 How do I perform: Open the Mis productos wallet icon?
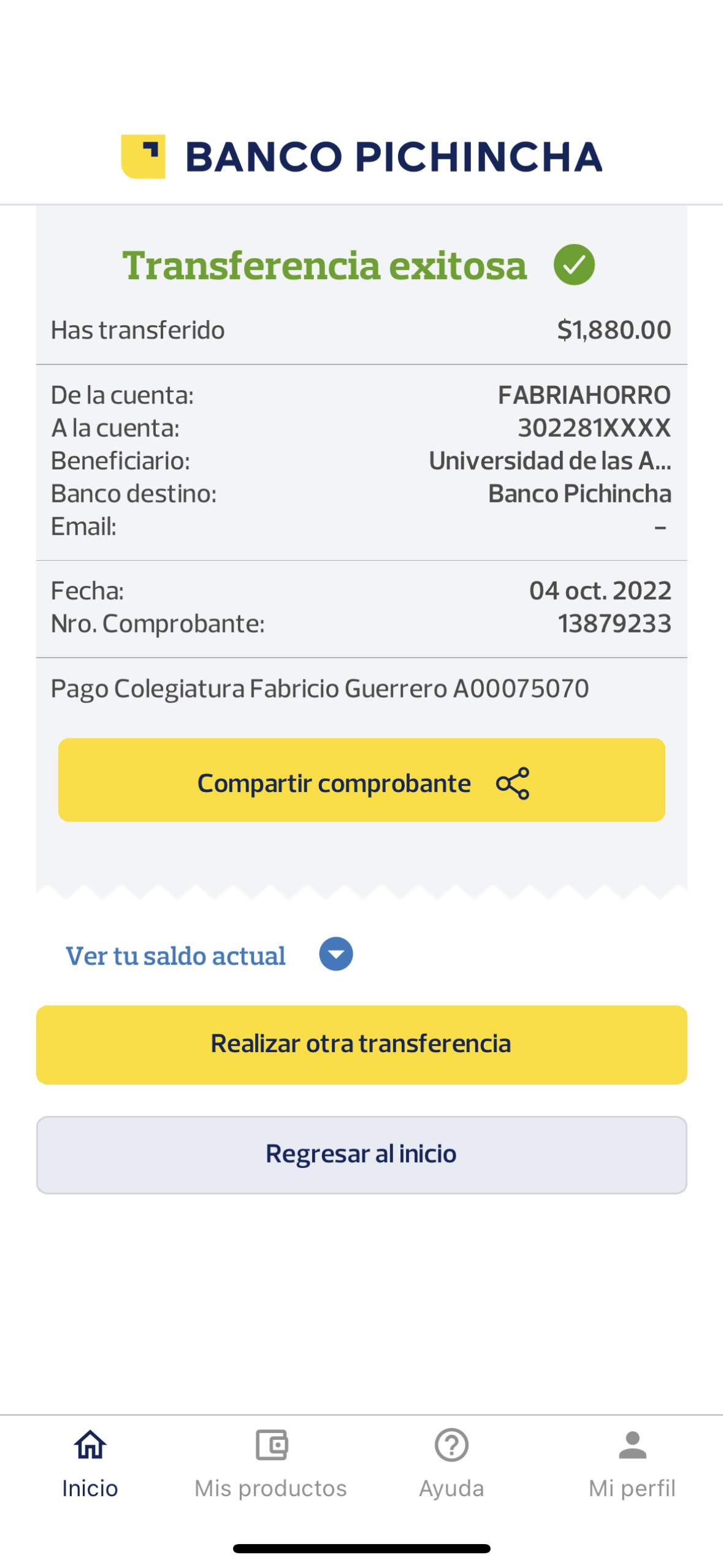(271, 1445)
